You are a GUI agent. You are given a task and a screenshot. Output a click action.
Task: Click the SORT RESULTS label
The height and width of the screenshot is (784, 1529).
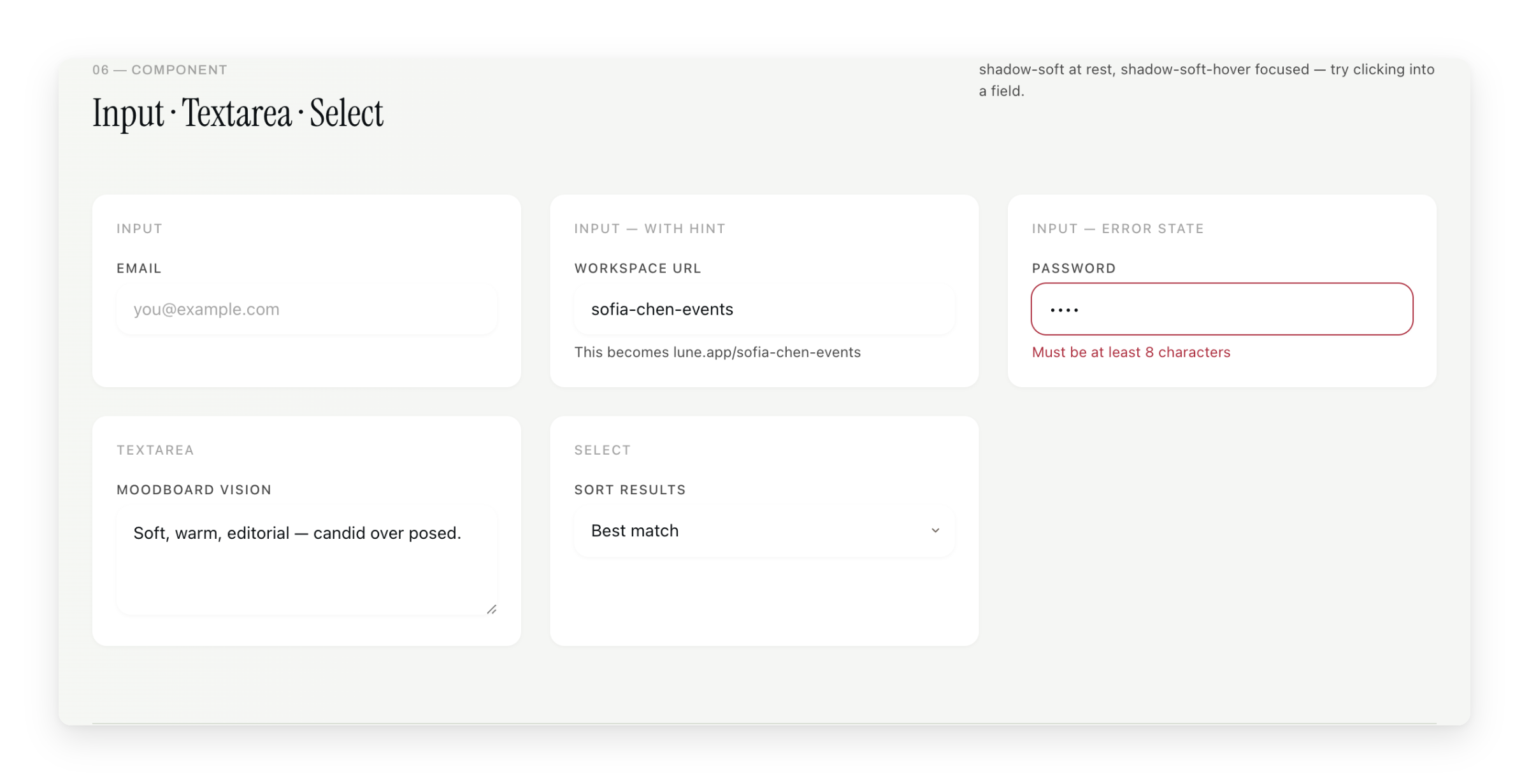pyautogui.click(x=629, y=490)
